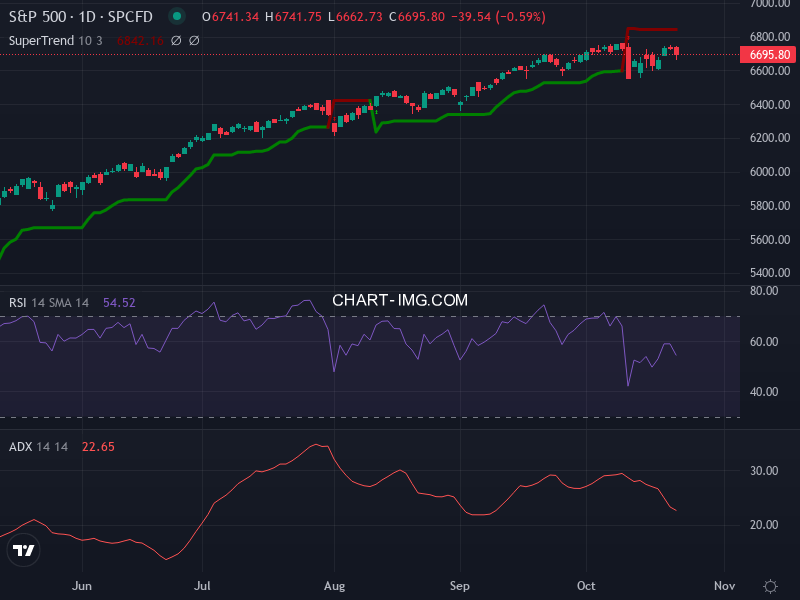The image size is (800, 600).
Task: Click the Oct label on time axis
Action: [587, 586]
